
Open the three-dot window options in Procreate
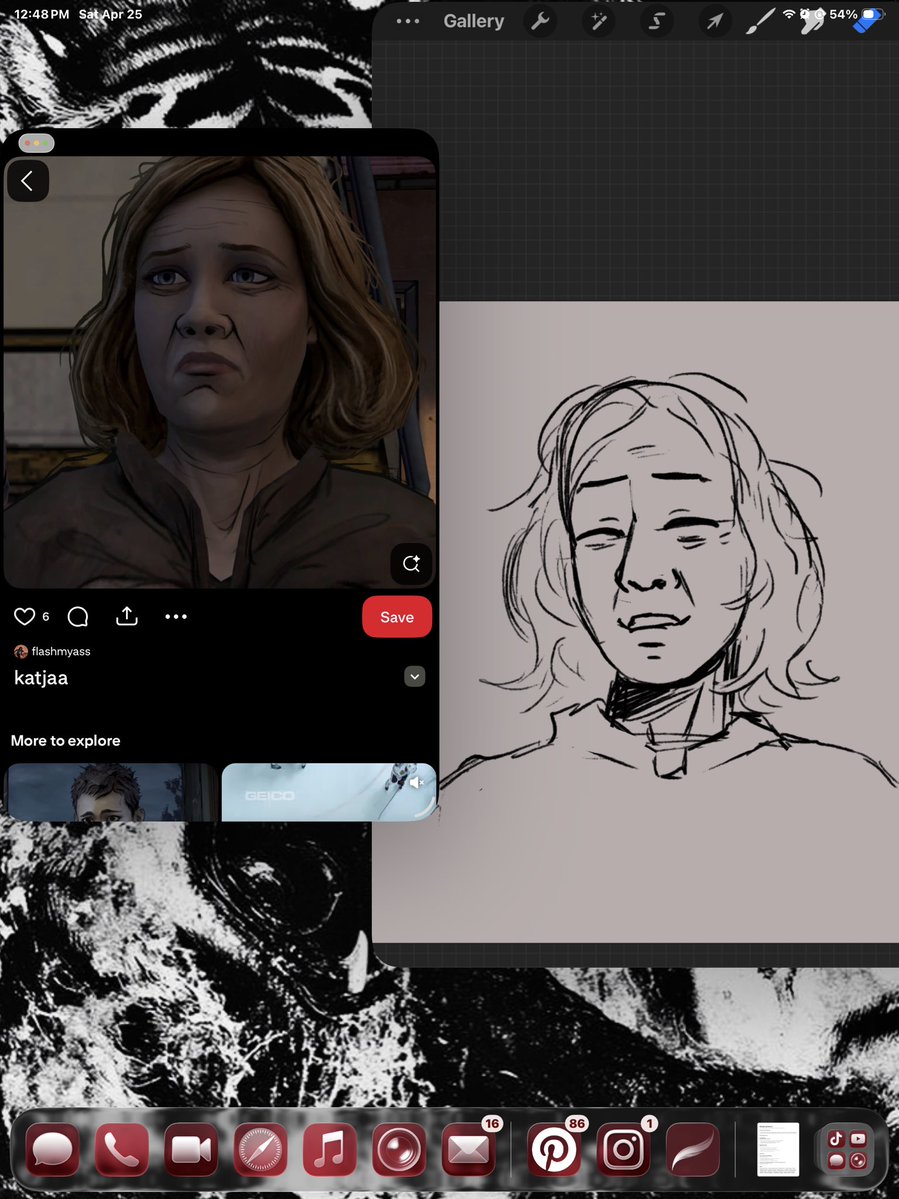[407, 21]
